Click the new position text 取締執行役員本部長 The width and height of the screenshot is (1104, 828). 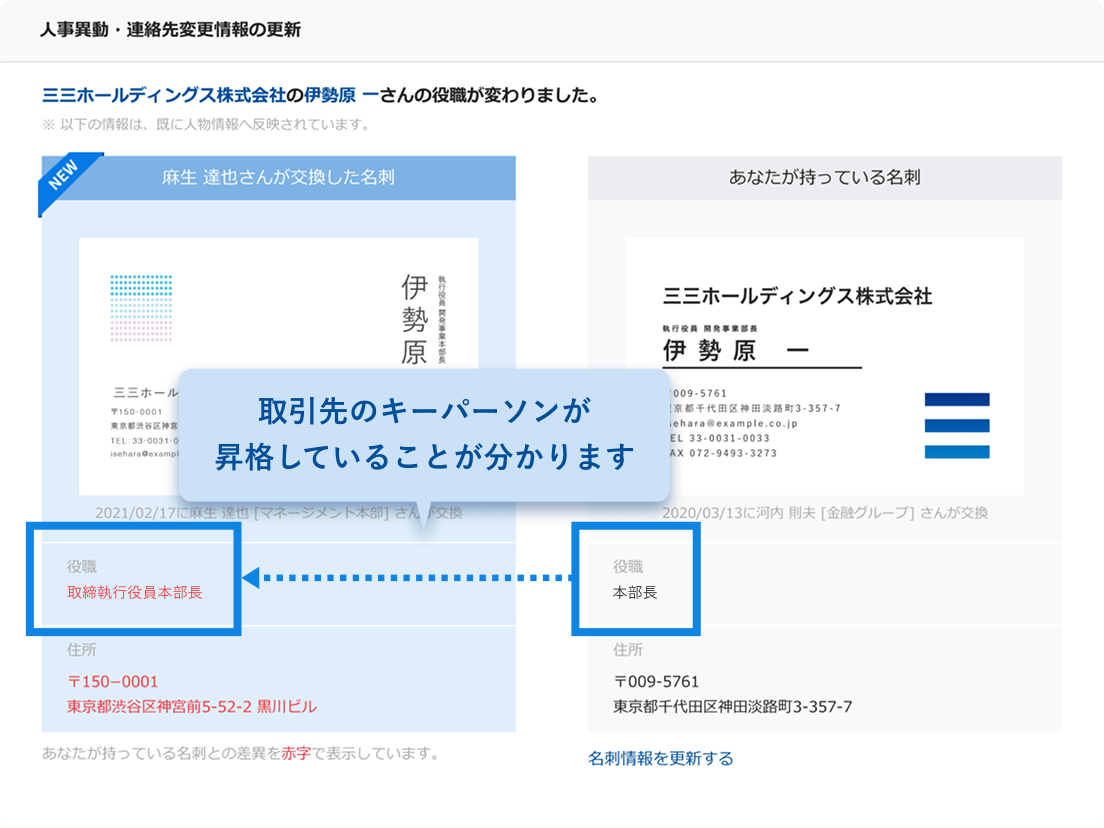pos(134,592)
